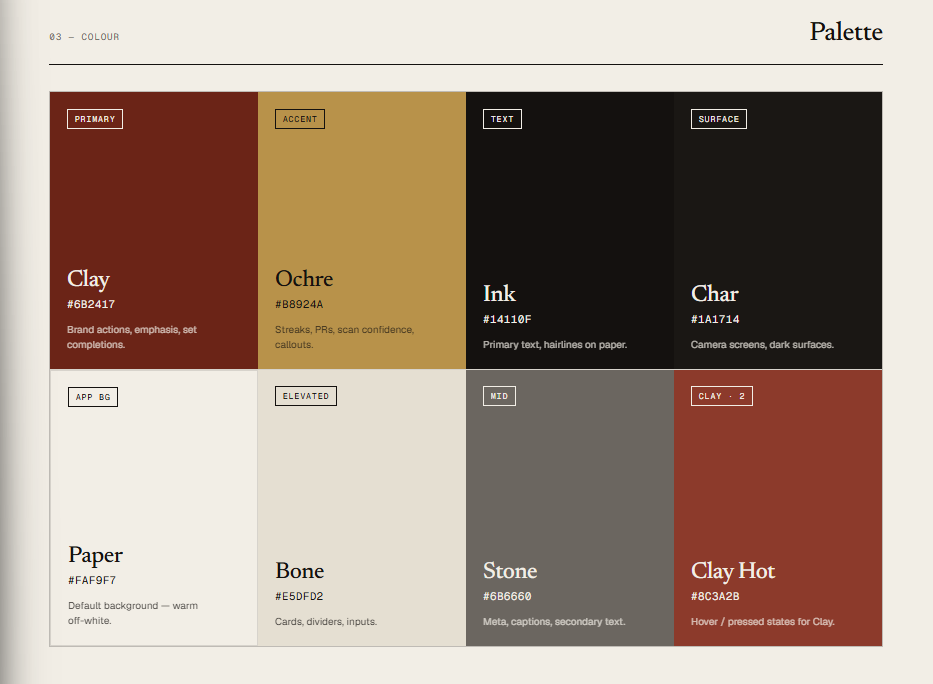This screenshot has width=933, height=684.
Task: Click description 'Primary text, hairlines on paper.'
Action: coord(555,345)
